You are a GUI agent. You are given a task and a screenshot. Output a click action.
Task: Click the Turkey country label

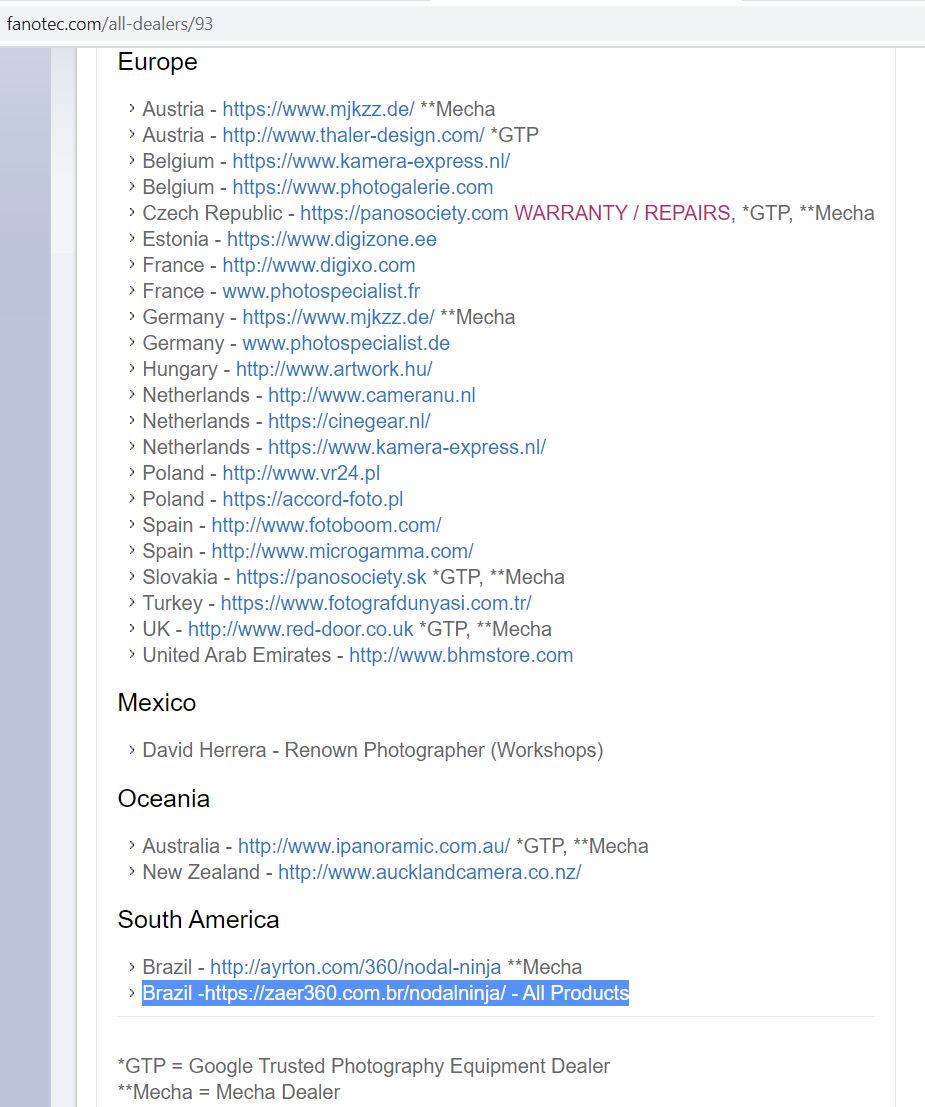pos(172,604)
